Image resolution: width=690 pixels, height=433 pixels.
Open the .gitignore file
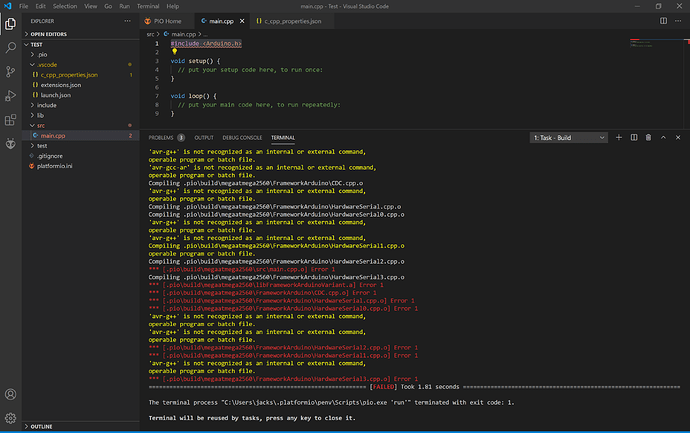click(81, 156)
